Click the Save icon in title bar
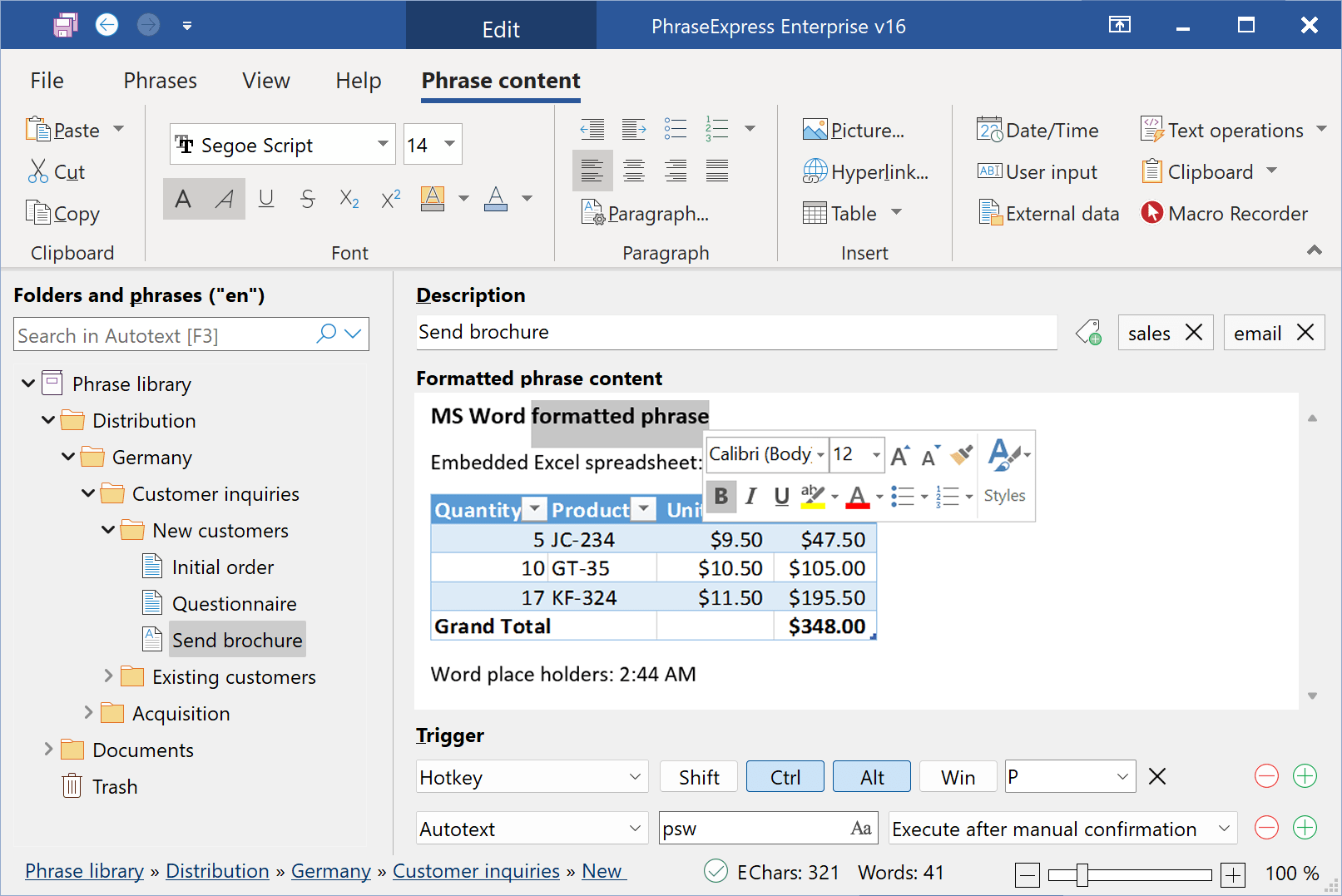 [65, 25]
